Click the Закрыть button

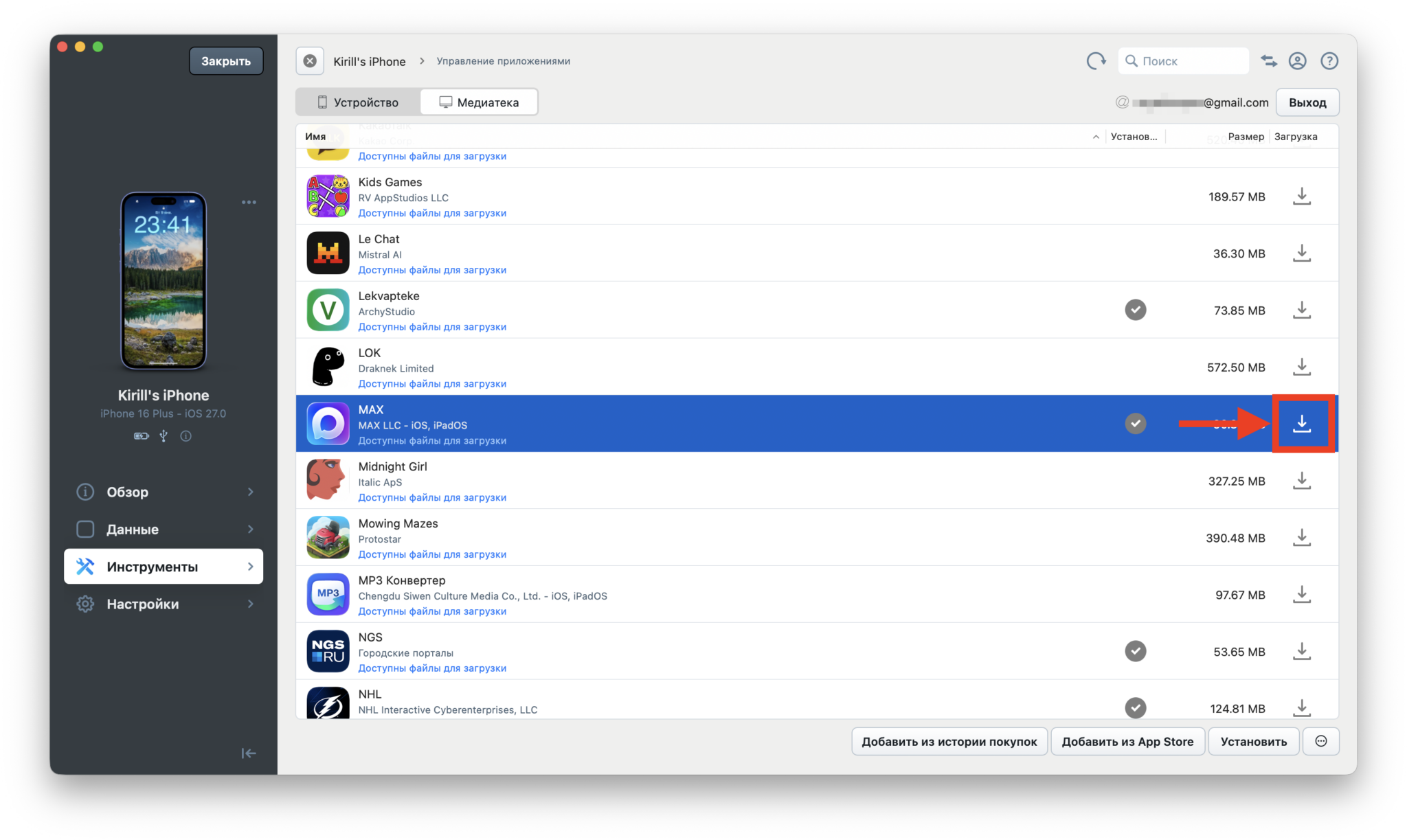(x=226, y=61)
